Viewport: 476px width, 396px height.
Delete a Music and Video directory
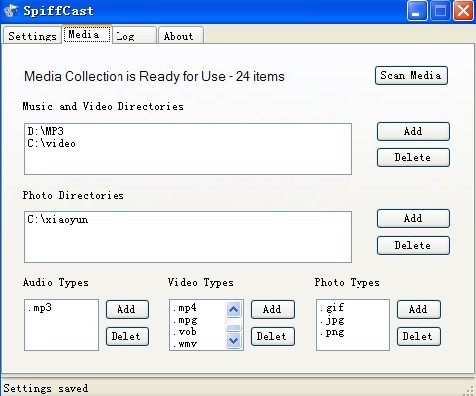[x=413, y=157]
